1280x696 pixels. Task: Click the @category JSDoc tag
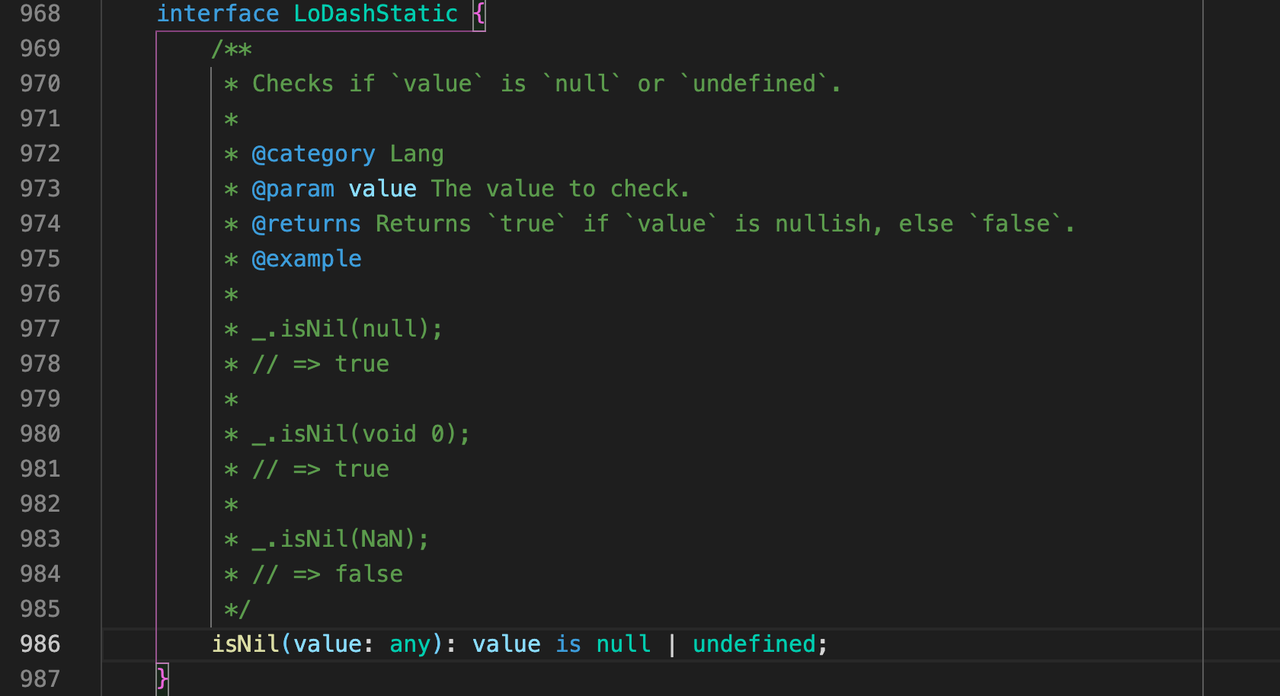pos(313,154)
